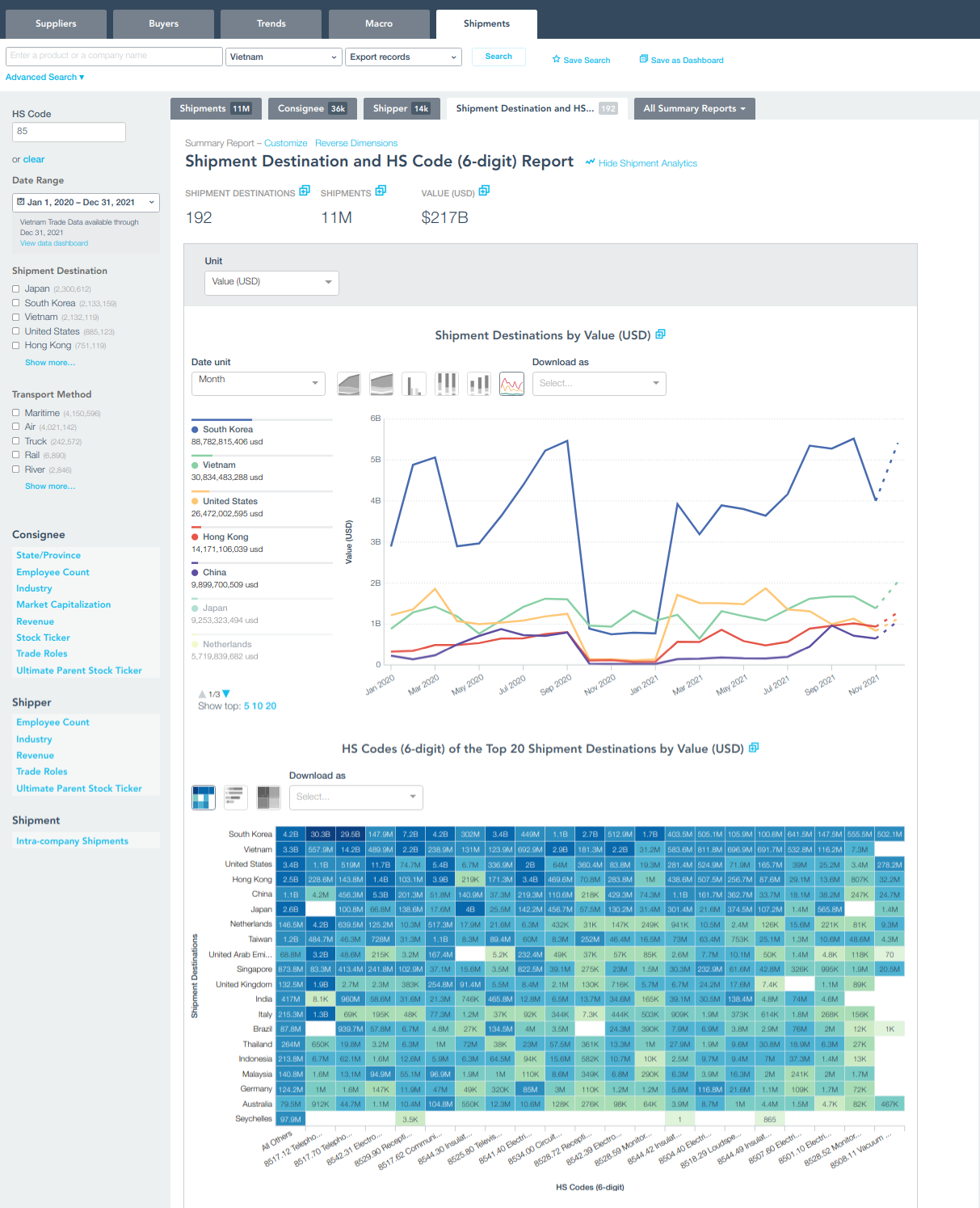Viewport: 980px width, 1208px height.
Task: Switch to the Shipper 14k tab
Action: [x=402, y=108]
